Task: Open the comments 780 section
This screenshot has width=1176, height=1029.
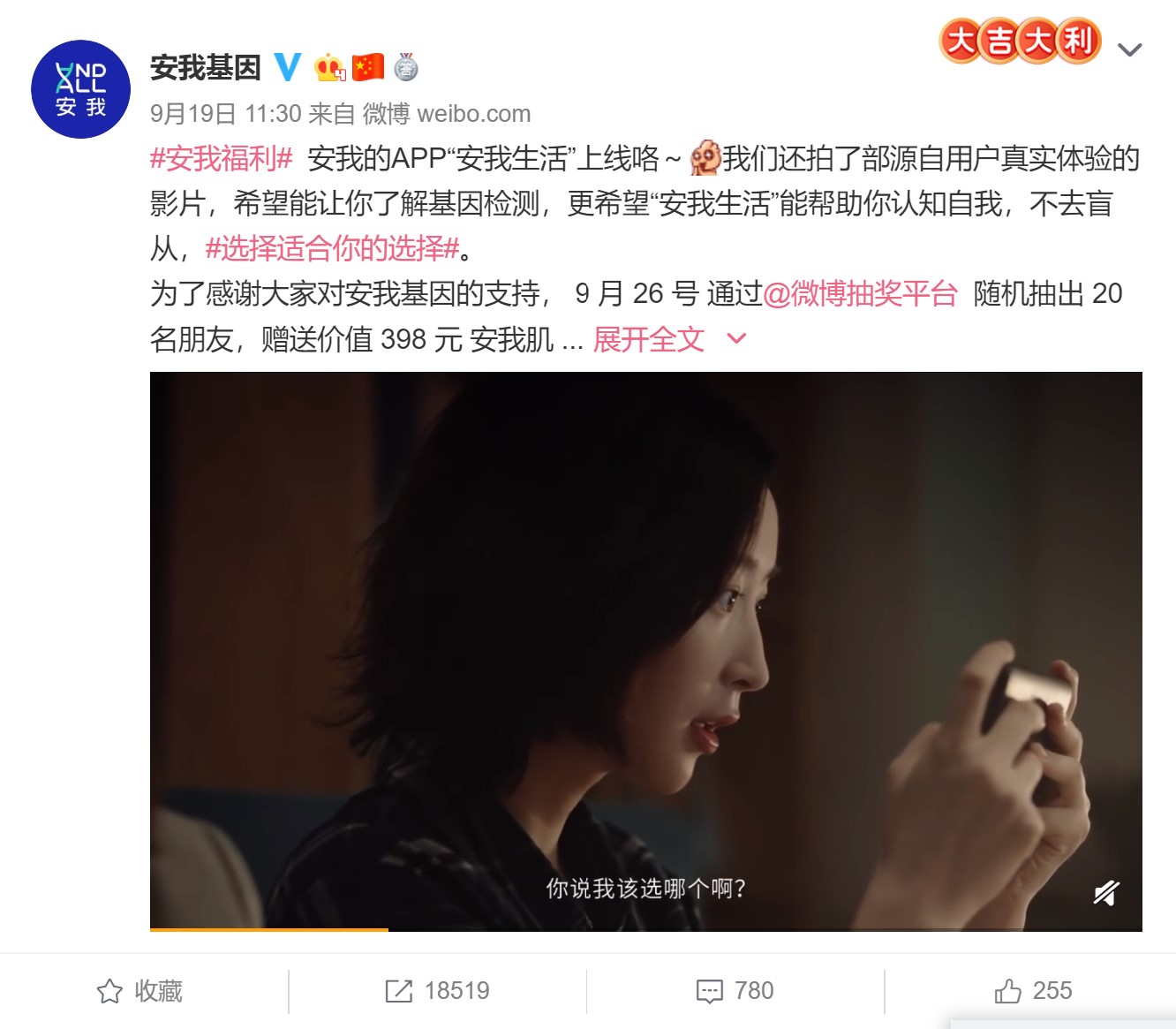Action: pos(735,991)
